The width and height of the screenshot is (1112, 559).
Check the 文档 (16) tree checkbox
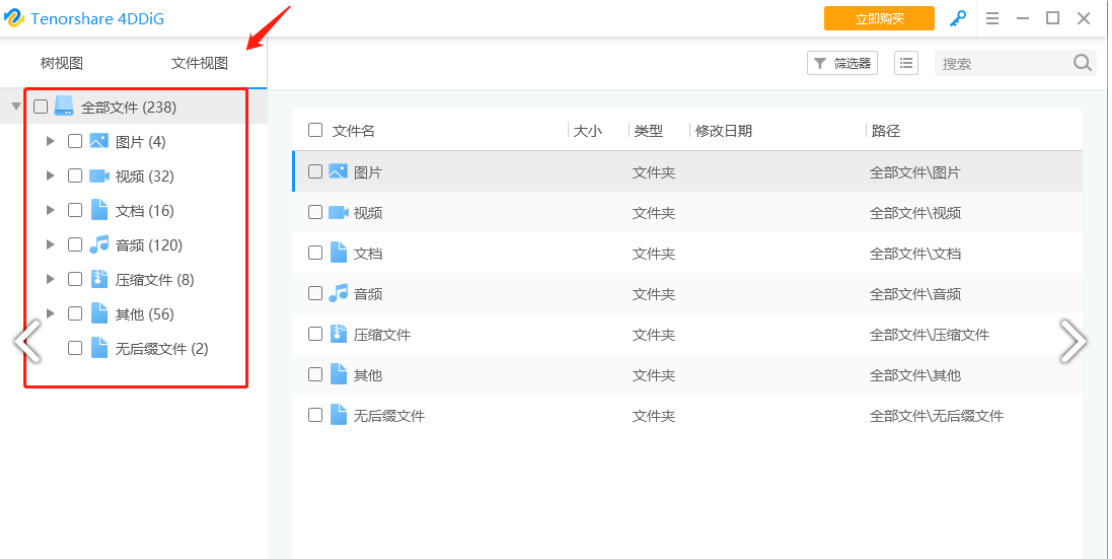(74, 210)
